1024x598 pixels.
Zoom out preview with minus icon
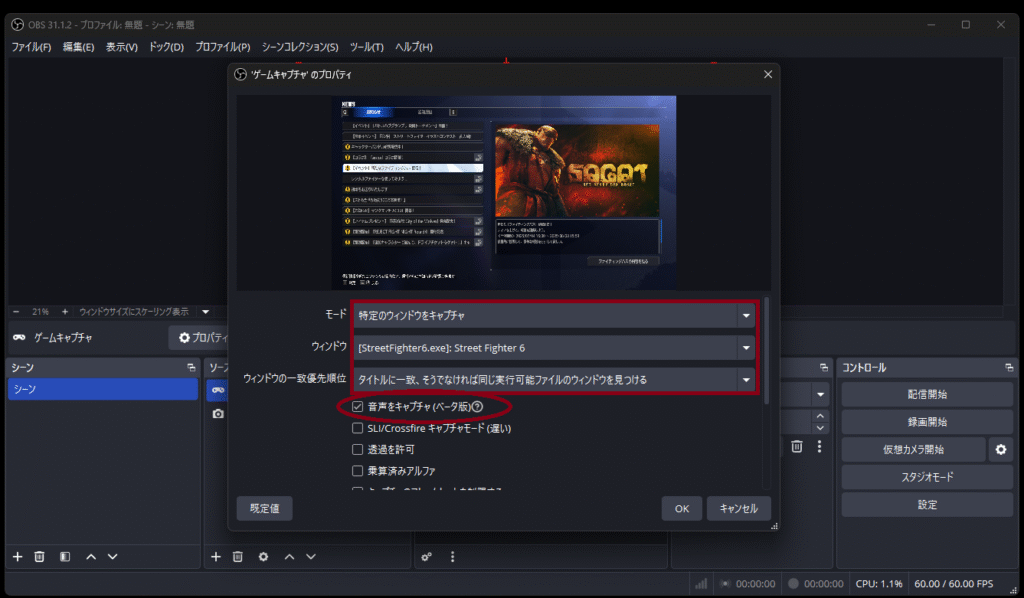click(x=16, y=312)
